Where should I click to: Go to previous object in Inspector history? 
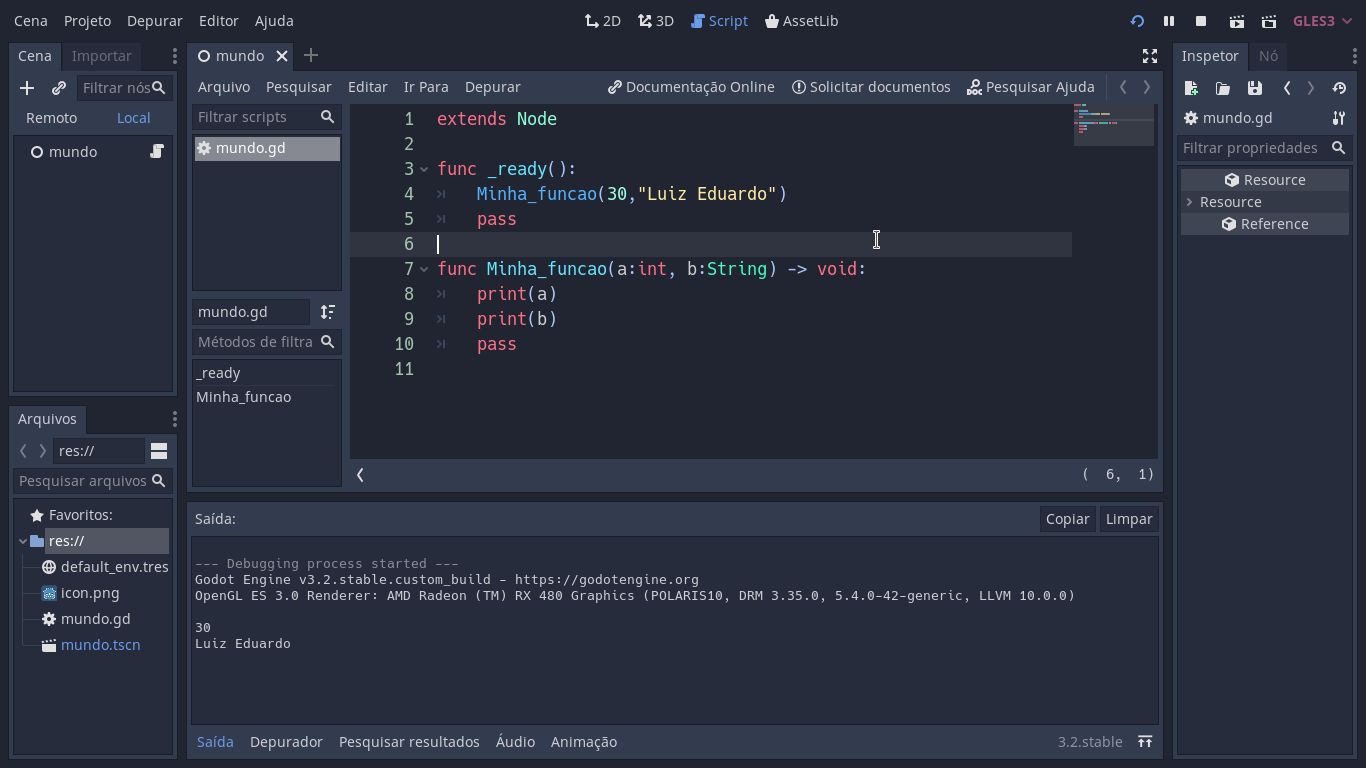(x=1287, y=88)
